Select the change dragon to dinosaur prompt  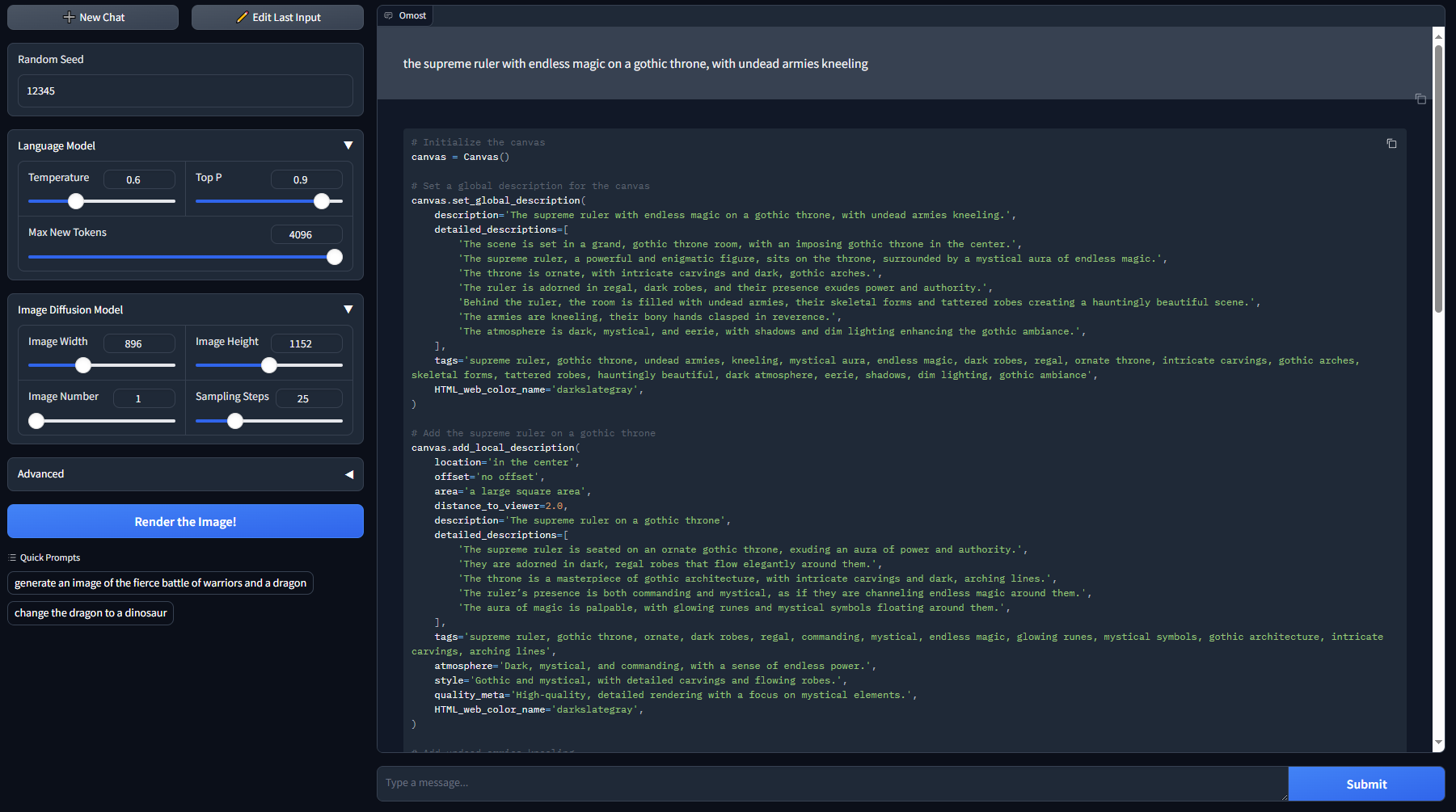pos(91,612)
